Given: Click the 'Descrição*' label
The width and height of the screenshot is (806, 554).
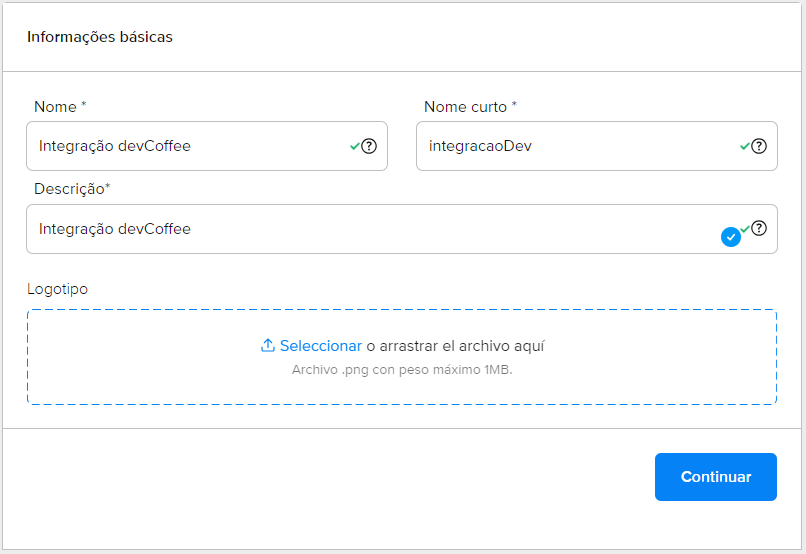Looking at the screenshot, I should 71,188.
